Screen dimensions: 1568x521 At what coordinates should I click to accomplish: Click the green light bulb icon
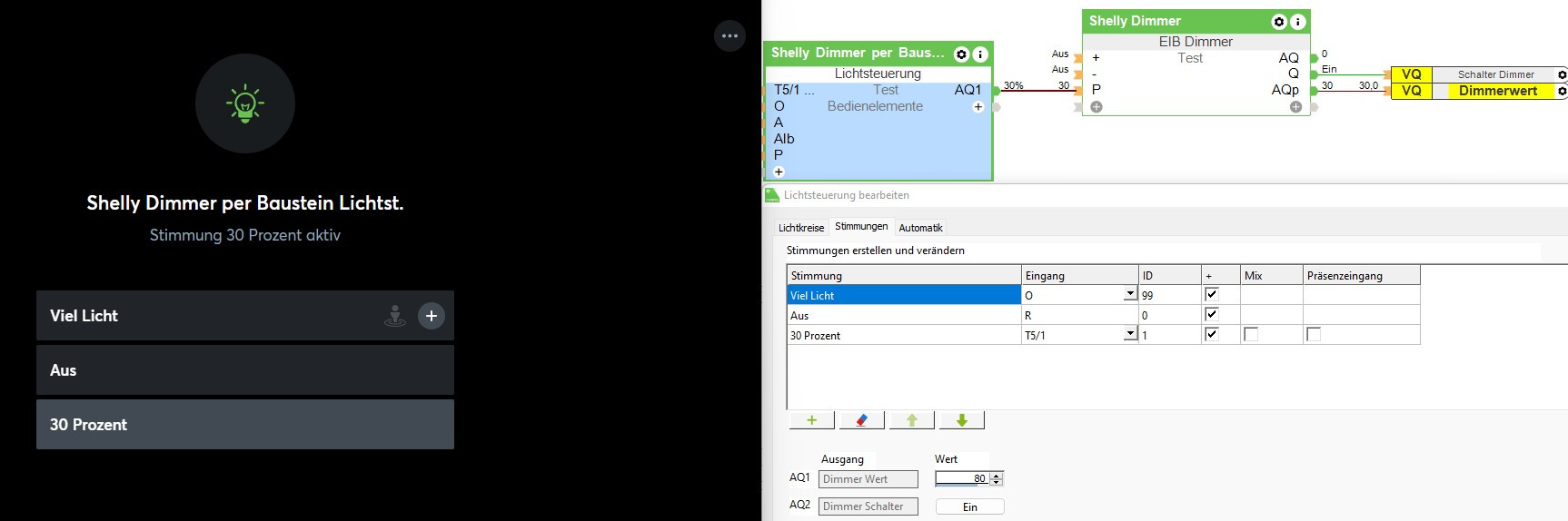pyautogui.click(x=245, y=103)
